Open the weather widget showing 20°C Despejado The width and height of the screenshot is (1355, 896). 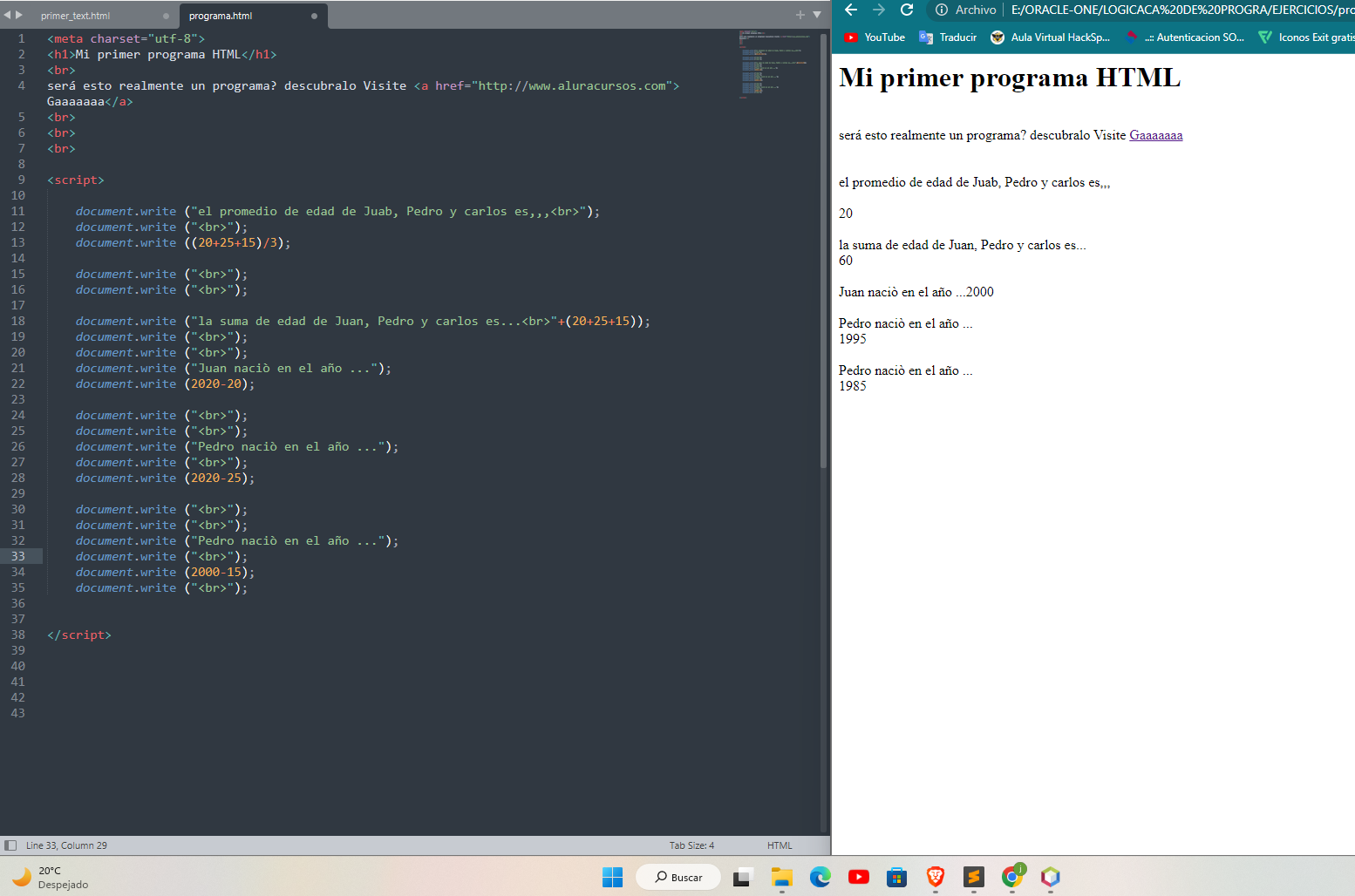[51, 877]
